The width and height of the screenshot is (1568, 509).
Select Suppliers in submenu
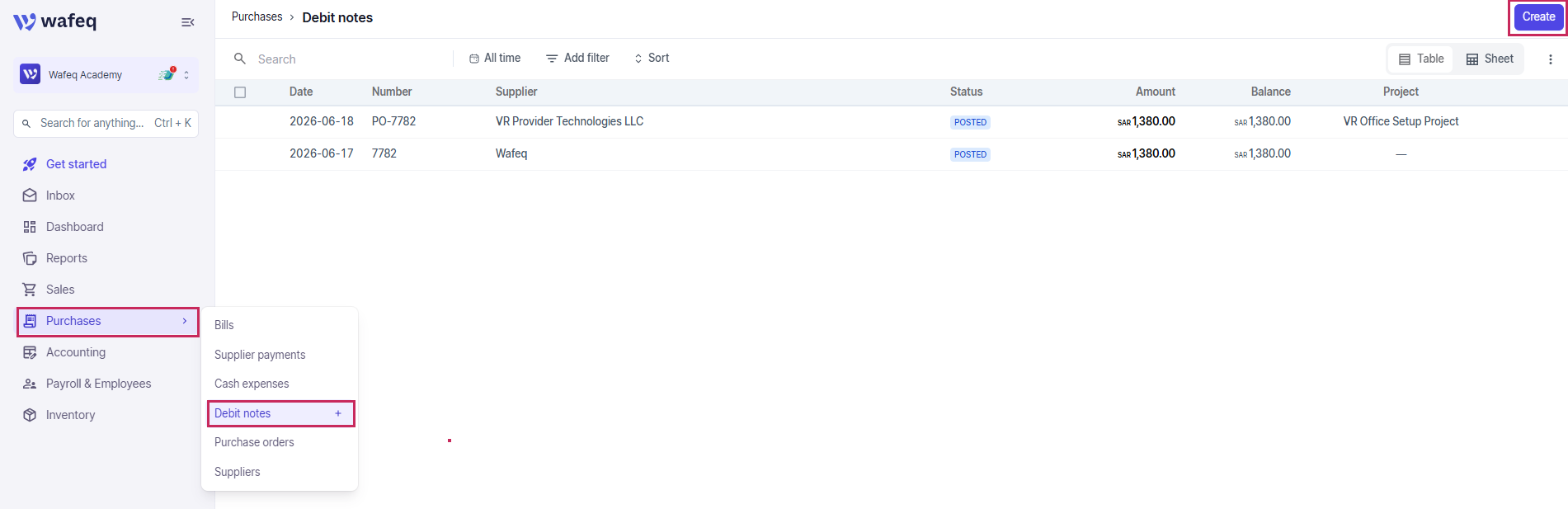[237, 472]
